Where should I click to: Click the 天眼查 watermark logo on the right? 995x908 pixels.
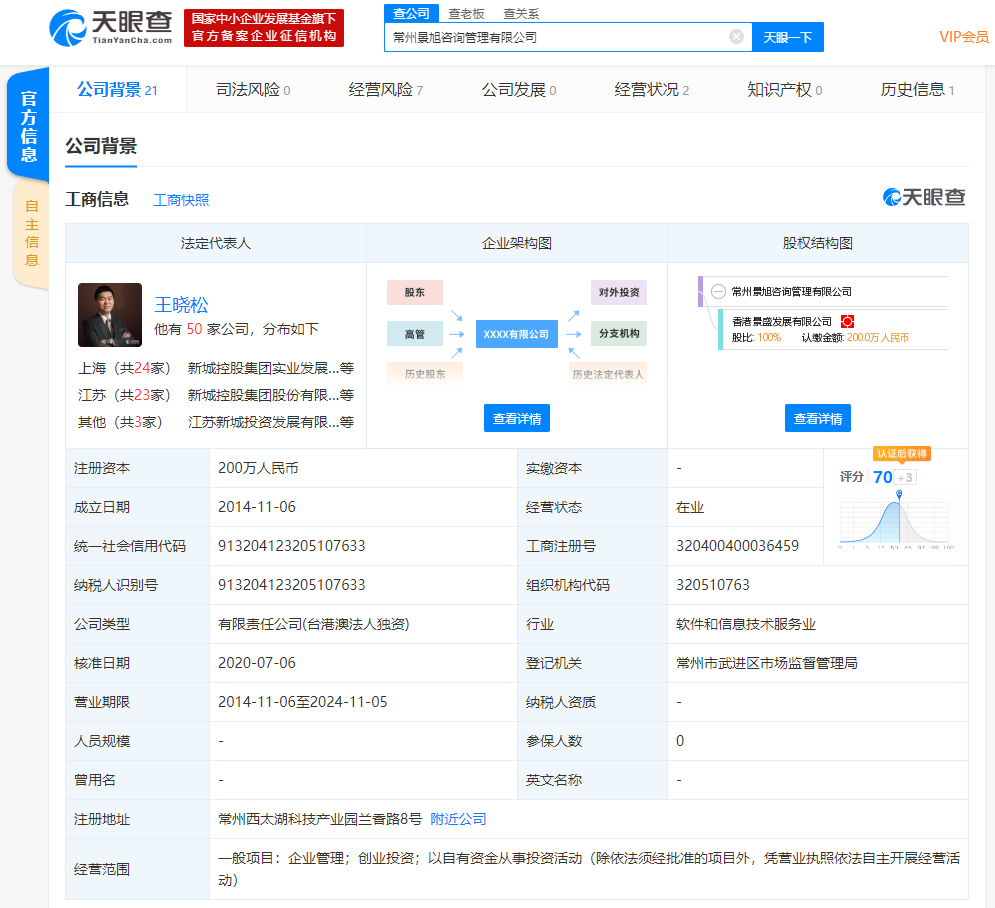tap(924, 197)
